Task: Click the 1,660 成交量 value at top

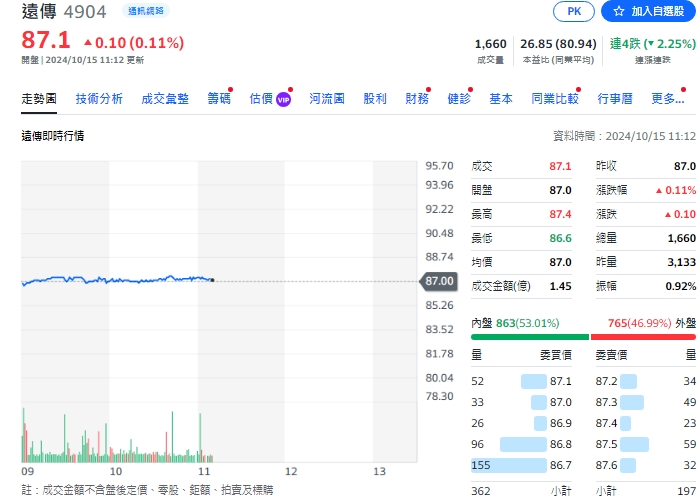Action: [x=490, y=44]
